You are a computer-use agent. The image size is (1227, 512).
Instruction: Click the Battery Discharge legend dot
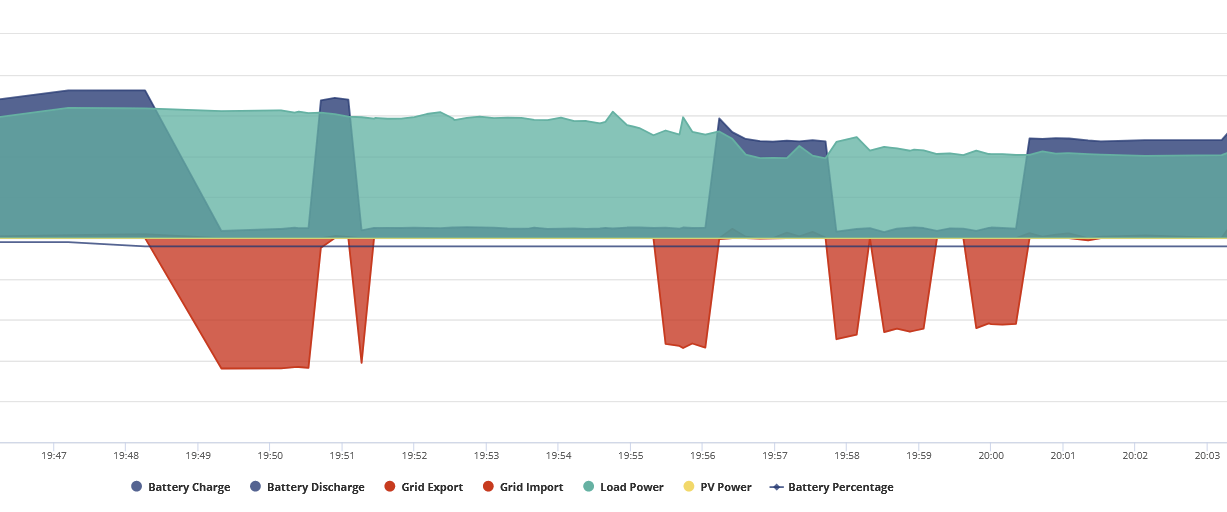click(x=256, y=487)
